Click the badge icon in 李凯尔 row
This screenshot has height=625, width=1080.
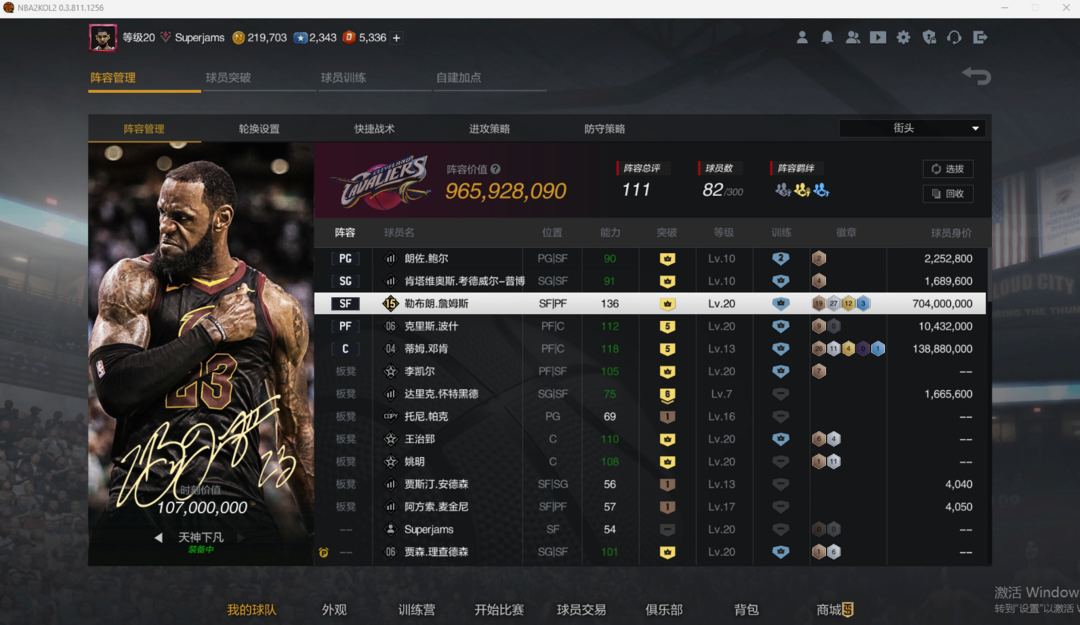tap(819, 371)
